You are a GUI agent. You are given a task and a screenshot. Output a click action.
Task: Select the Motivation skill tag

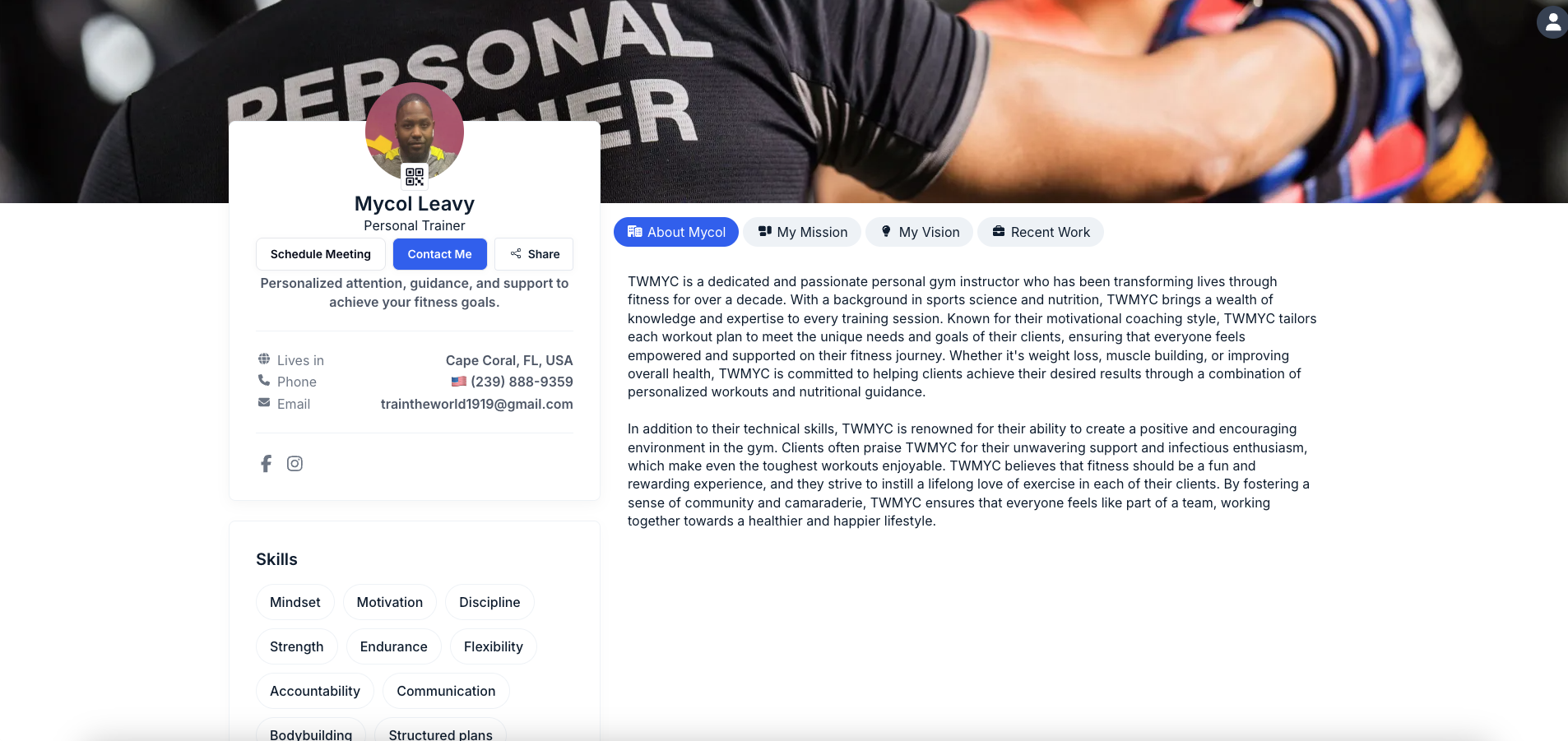point(390,602)
